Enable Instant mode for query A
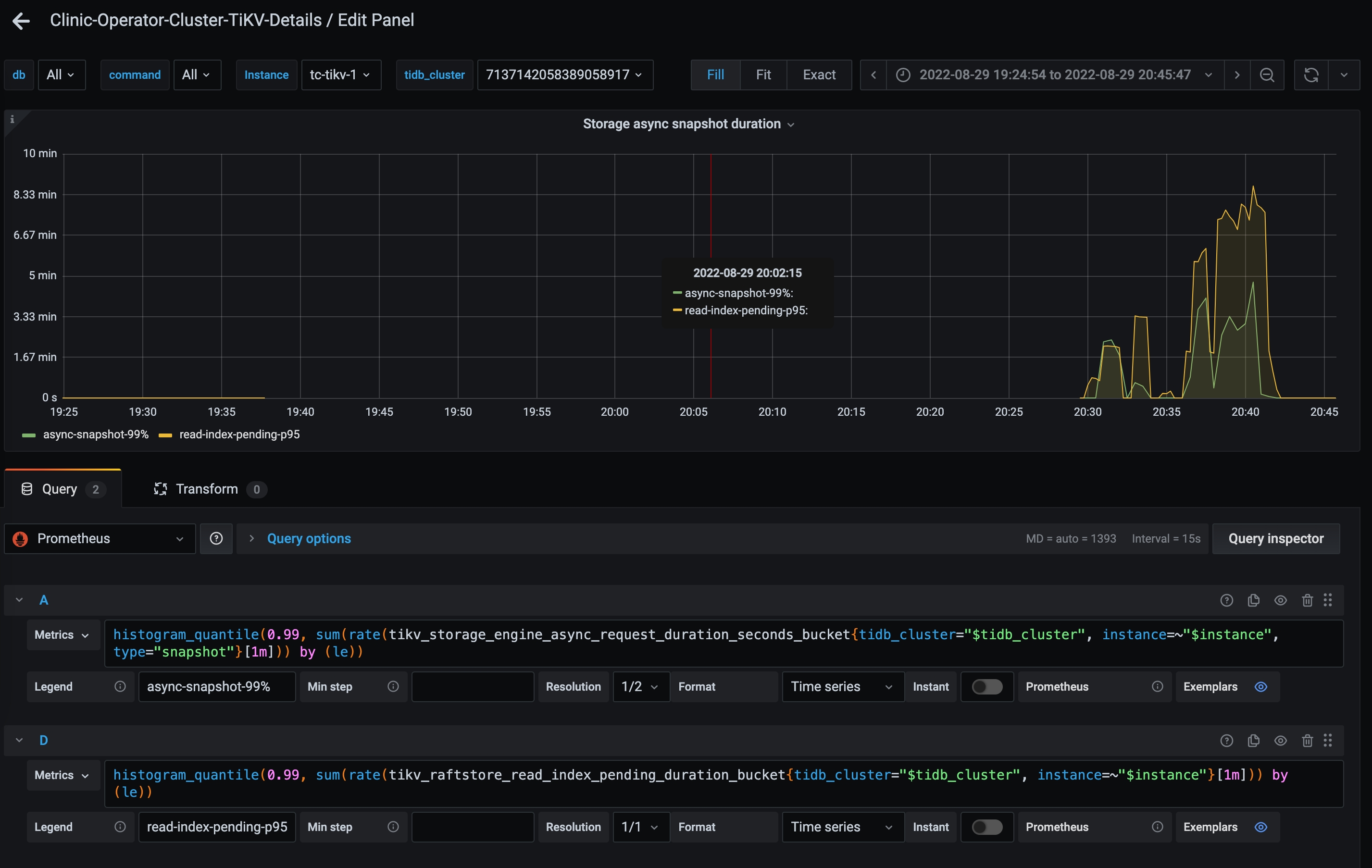The image size is (1372, 868). click(986, 686)
